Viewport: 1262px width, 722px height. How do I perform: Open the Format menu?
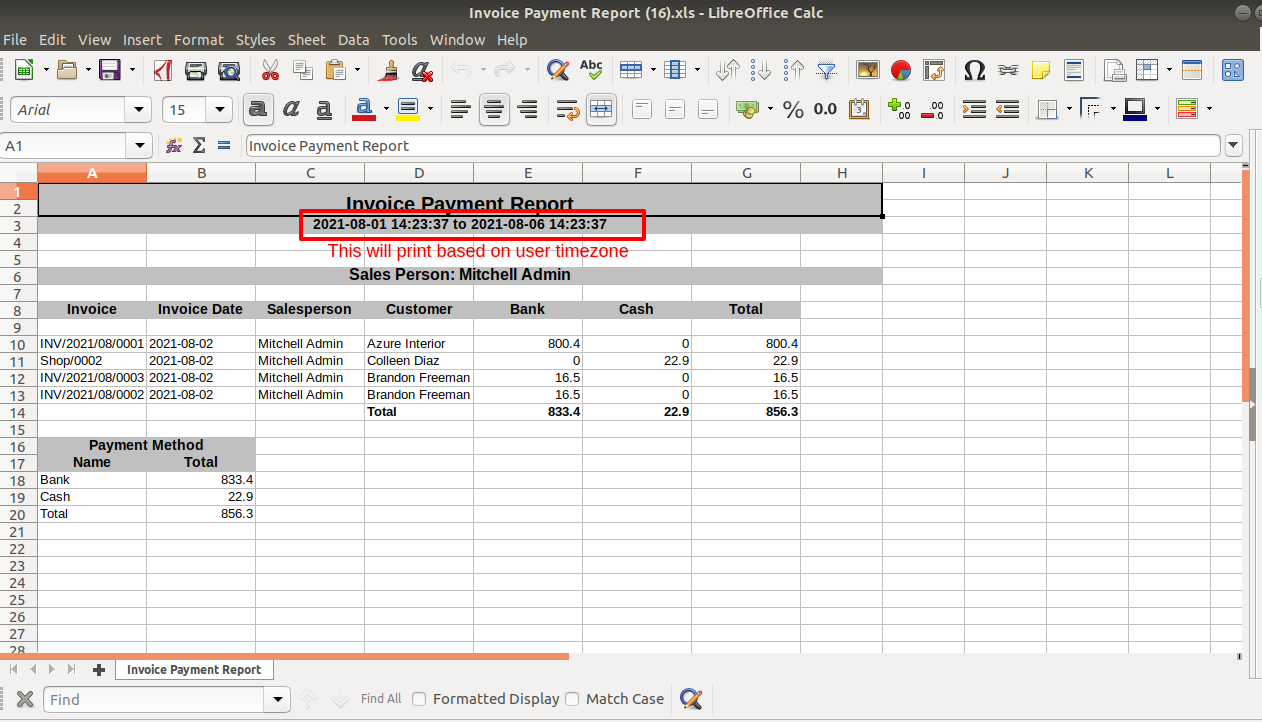tap(198, 40)
